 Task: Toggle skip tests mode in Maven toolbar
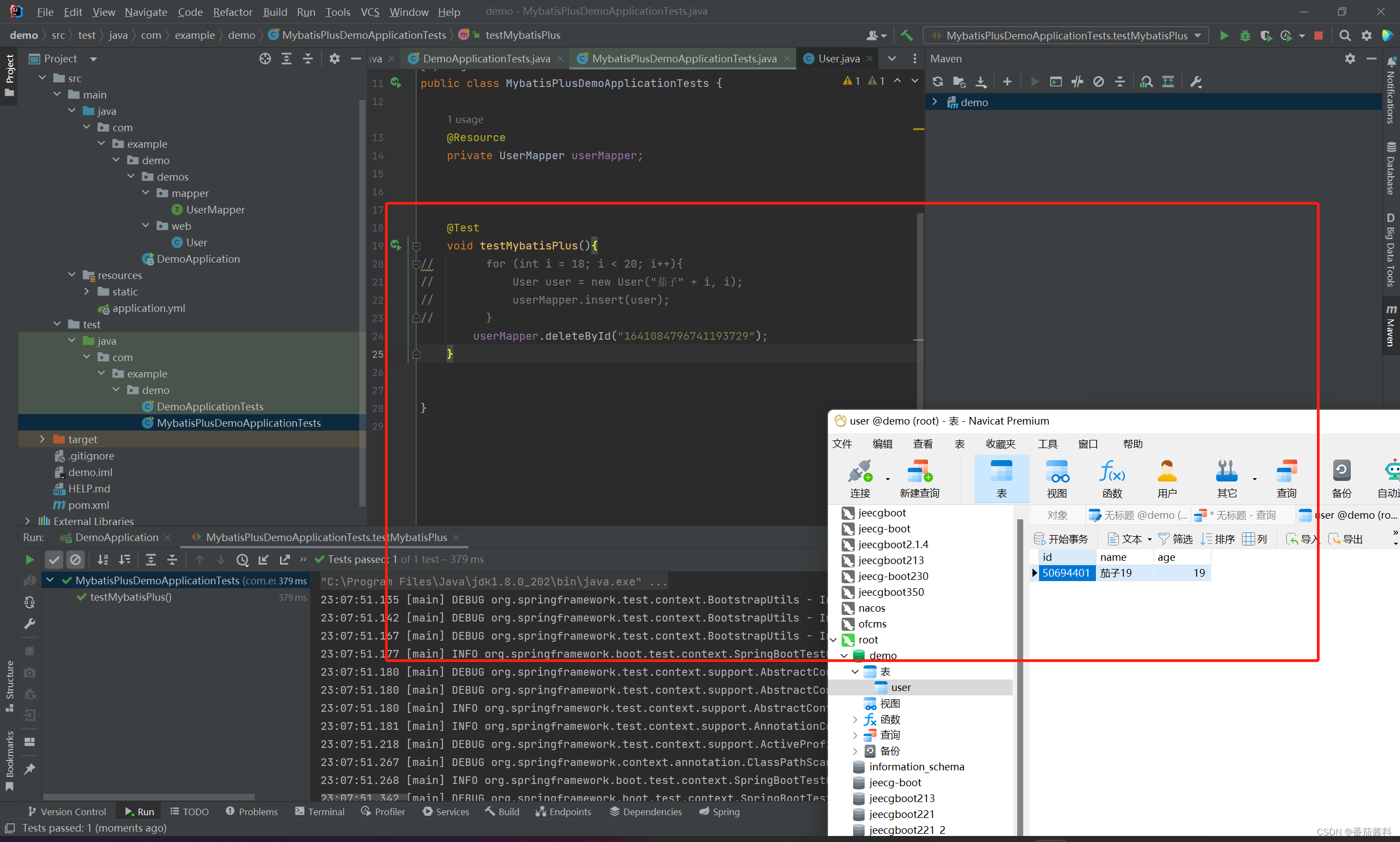coord(1098,82)
